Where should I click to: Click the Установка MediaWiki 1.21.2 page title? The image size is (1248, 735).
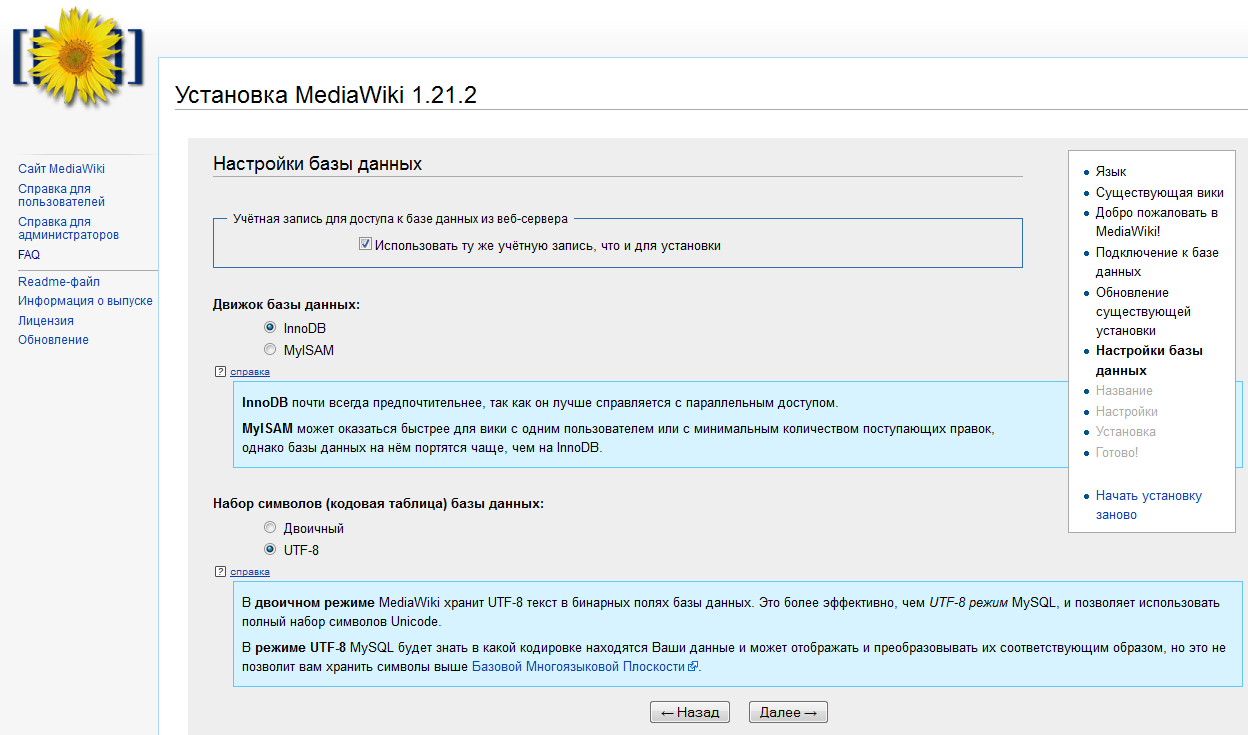coord(326,95)
